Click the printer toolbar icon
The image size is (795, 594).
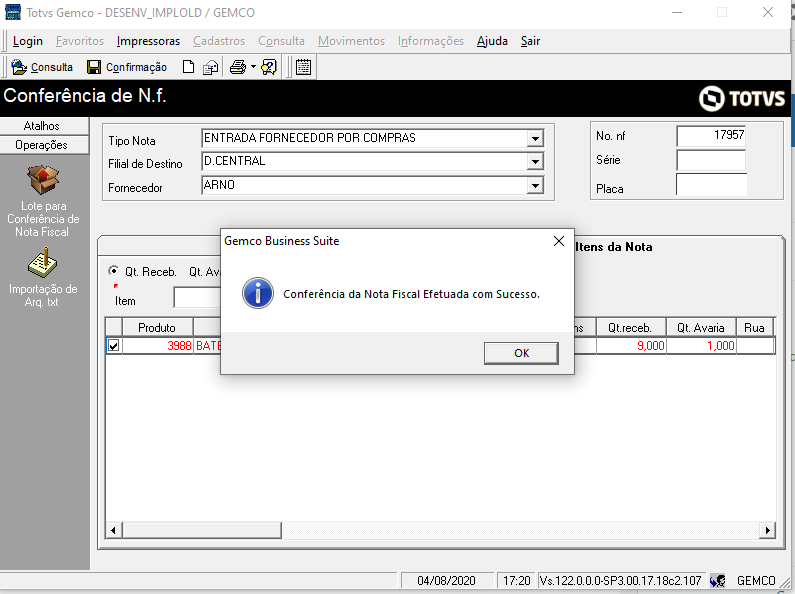pyautogui.click(x=238, y=67)
